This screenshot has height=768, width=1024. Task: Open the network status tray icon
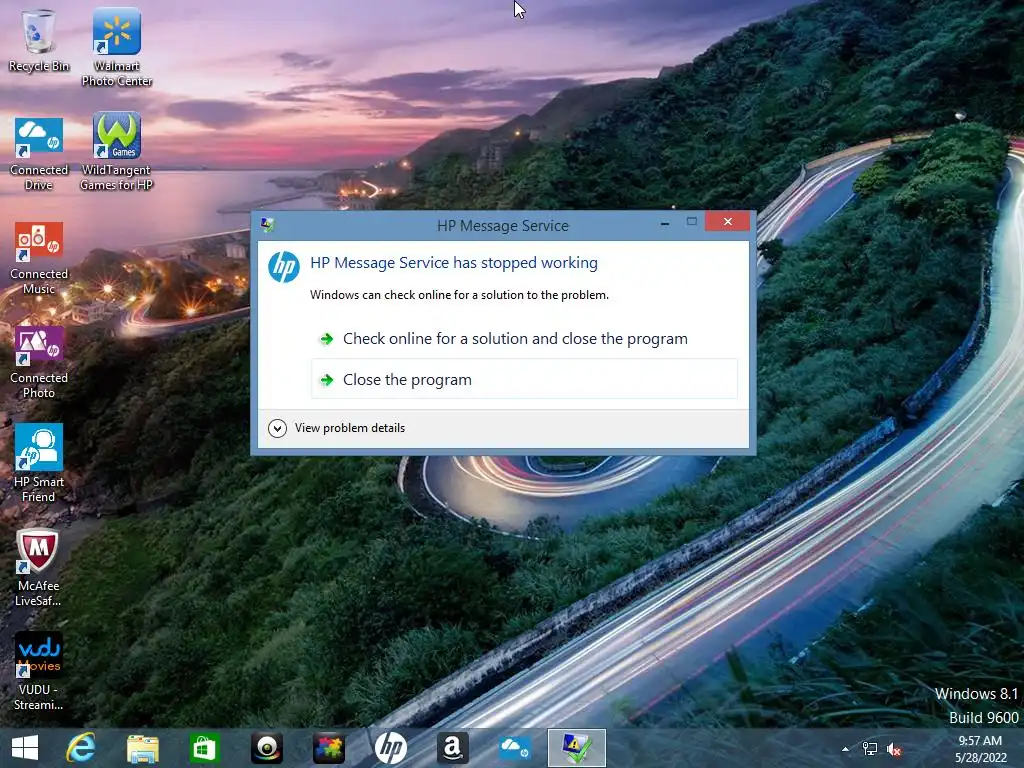point(870,749)
